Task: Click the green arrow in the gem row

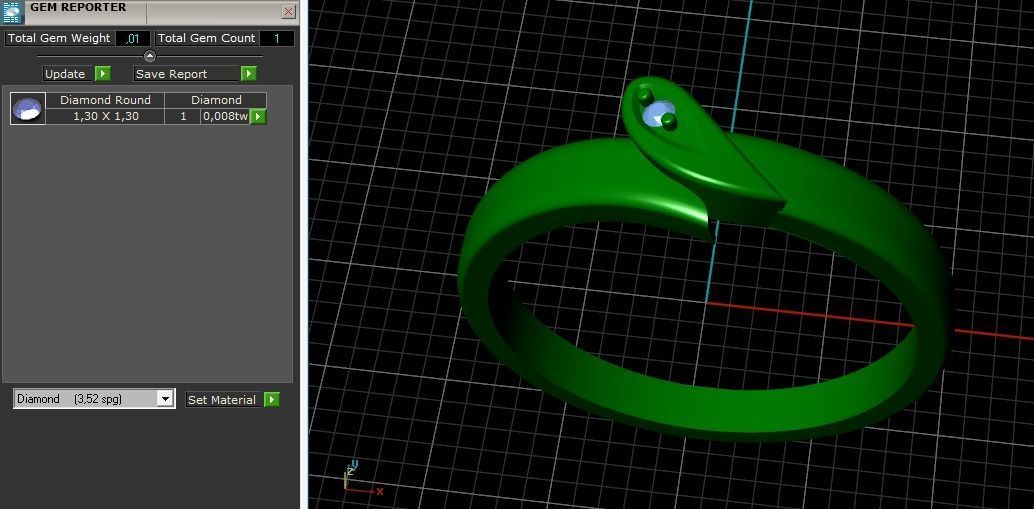Action: pos(258,117)
